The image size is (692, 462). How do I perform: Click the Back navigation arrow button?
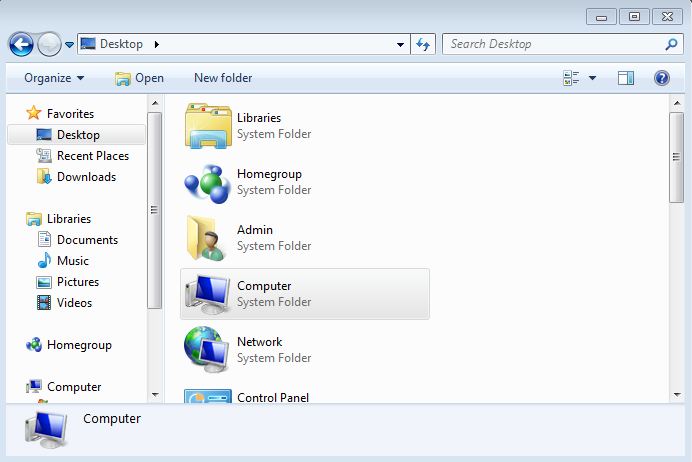[x=21, y=44]
